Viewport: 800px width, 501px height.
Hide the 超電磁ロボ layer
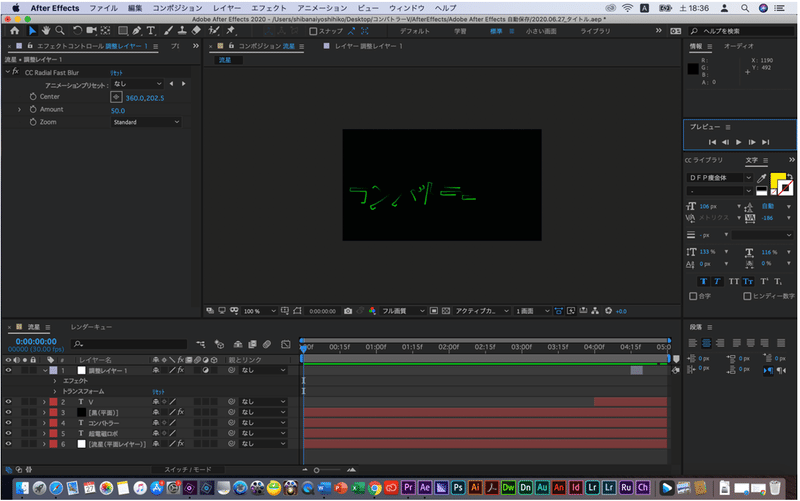(8, 433)
